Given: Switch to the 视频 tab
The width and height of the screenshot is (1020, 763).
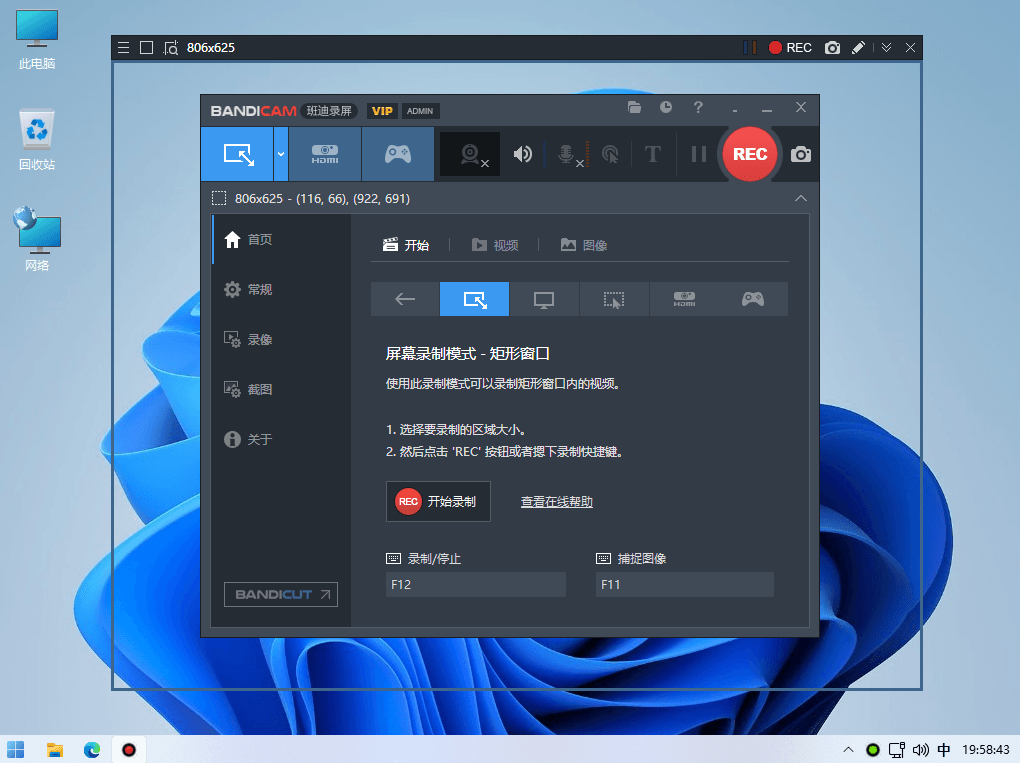Looking at the screenshot, I should 495,245.
